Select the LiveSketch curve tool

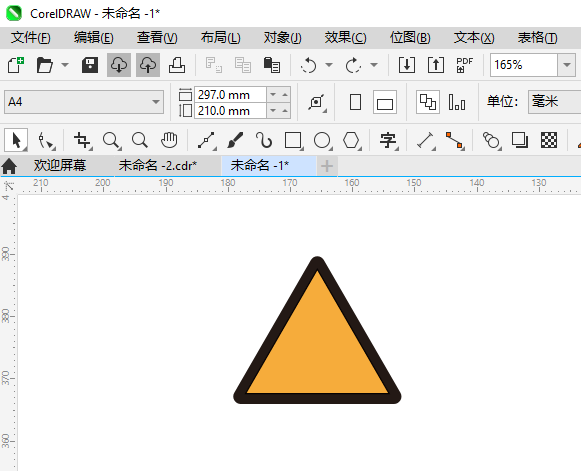pyautogui.click(x=264, y=140)
